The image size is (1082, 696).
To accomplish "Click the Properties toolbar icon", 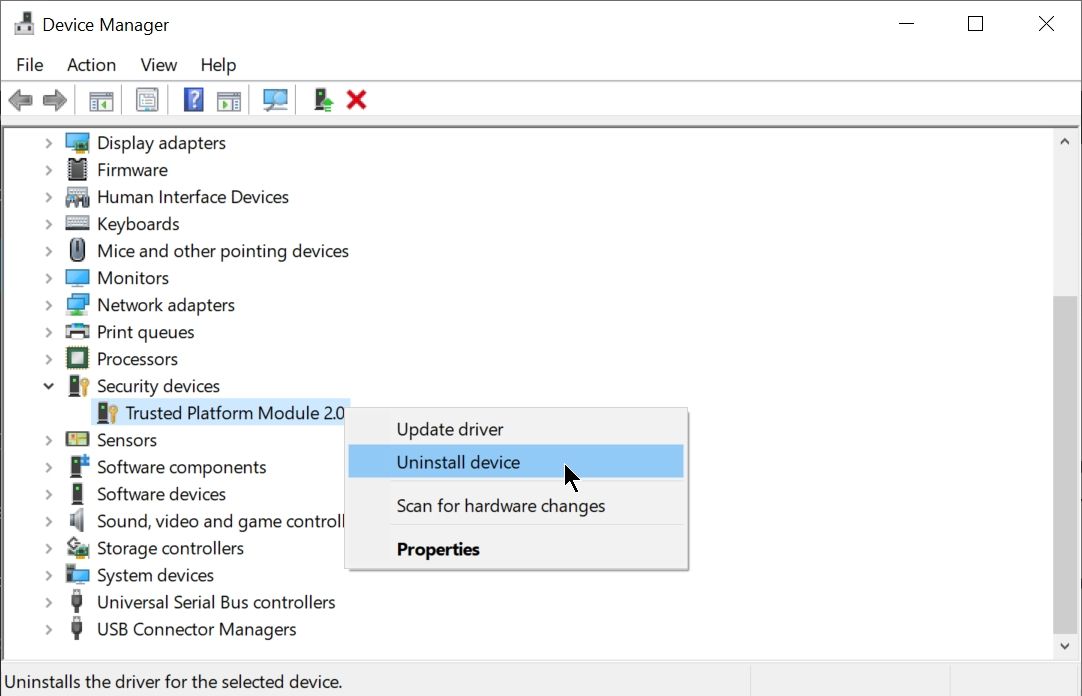I will 147,100.
